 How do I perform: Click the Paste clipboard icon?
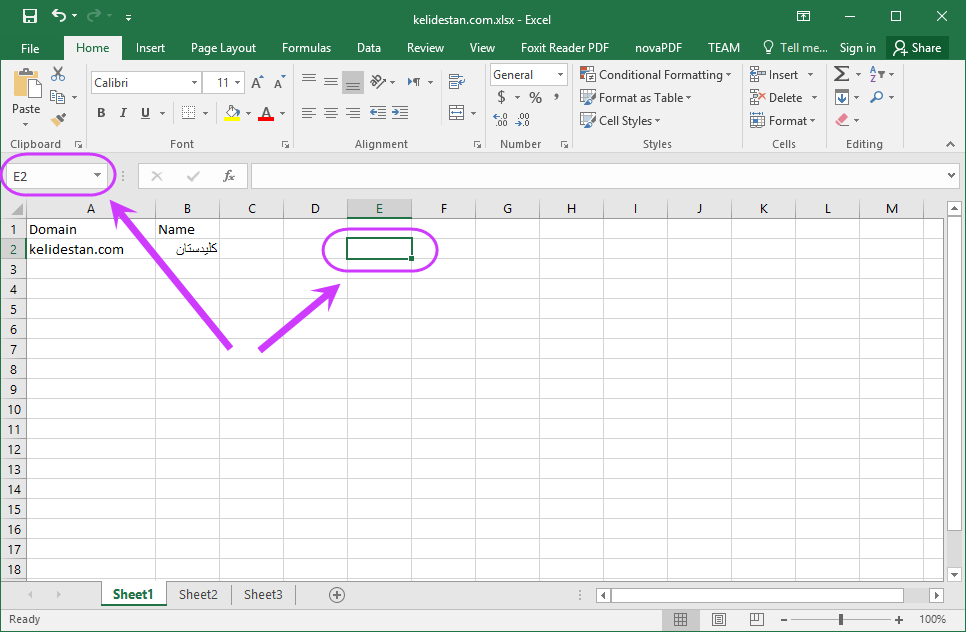pyautogui.click(x=26, y=83)
